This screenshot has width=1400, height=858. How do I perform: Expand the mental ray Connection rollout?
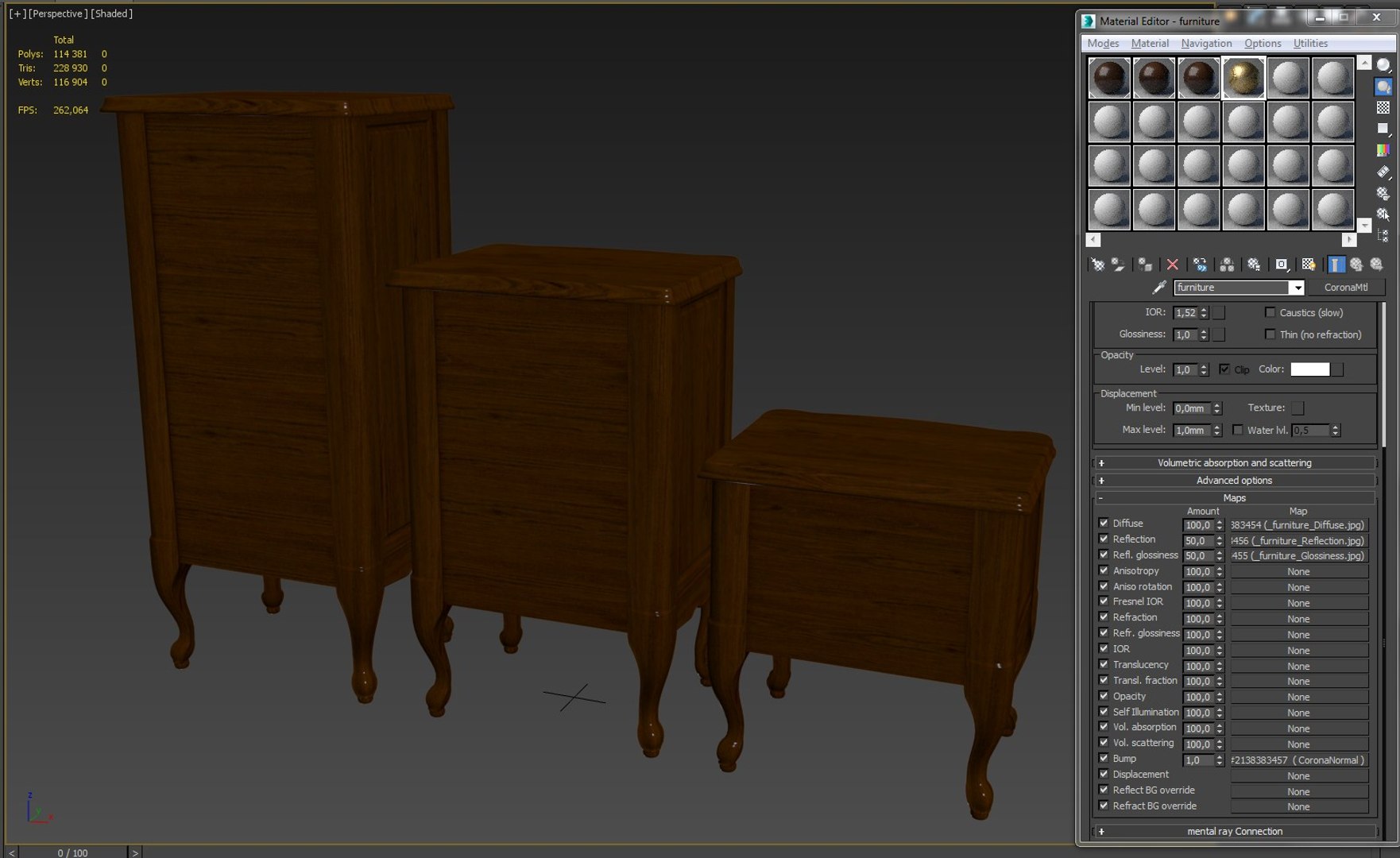pos(1234,832)
